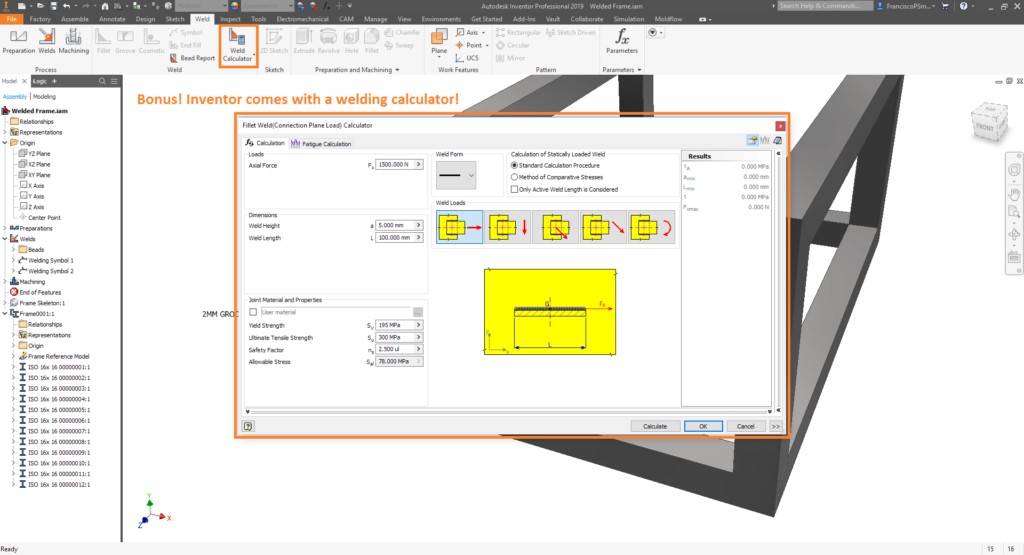Click the arrow beside Axial Force value

(x=419, y=165)
